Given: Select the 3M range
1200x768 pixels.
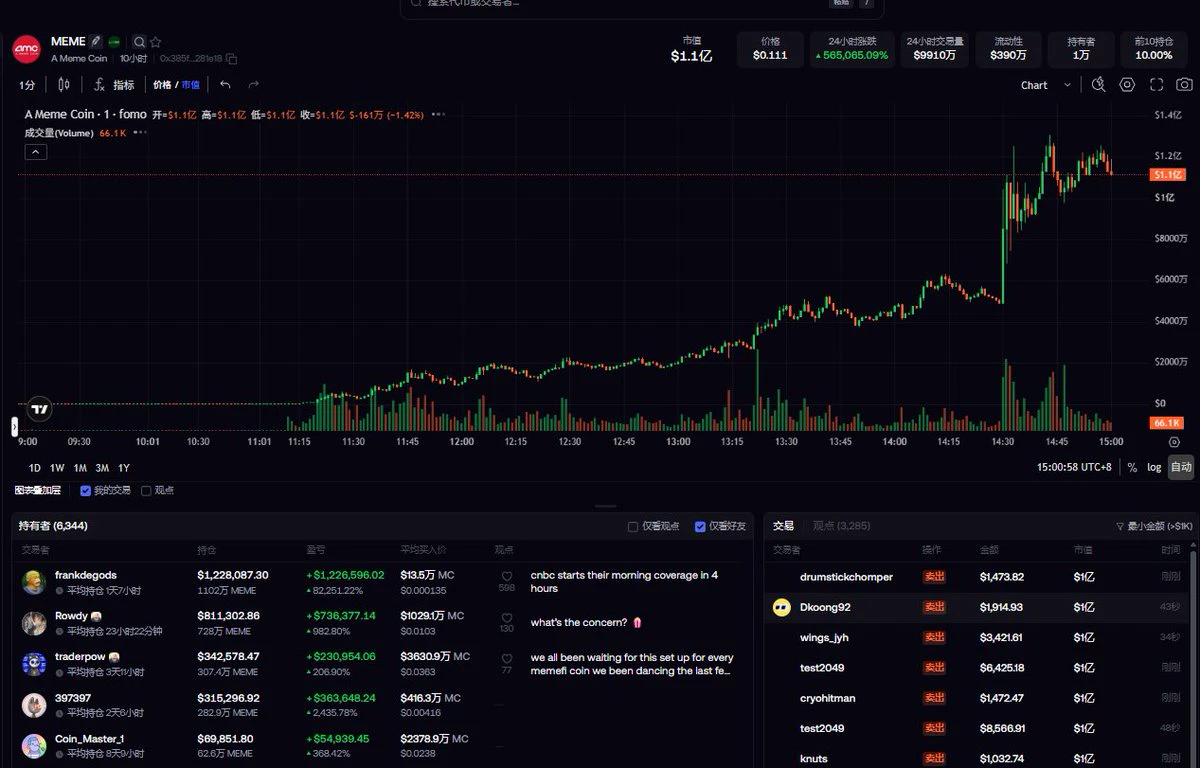Looking at the screenshot, I should click(102, 468).
